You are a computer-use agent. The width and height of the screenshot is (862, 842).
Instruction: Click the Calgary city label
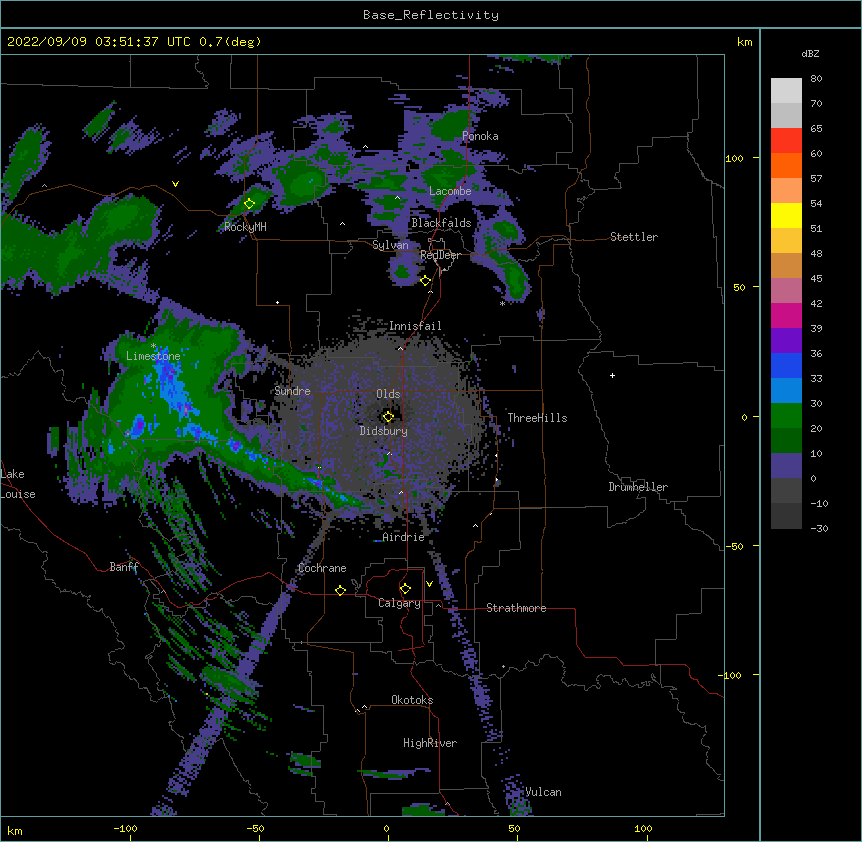tap(399, 603)
